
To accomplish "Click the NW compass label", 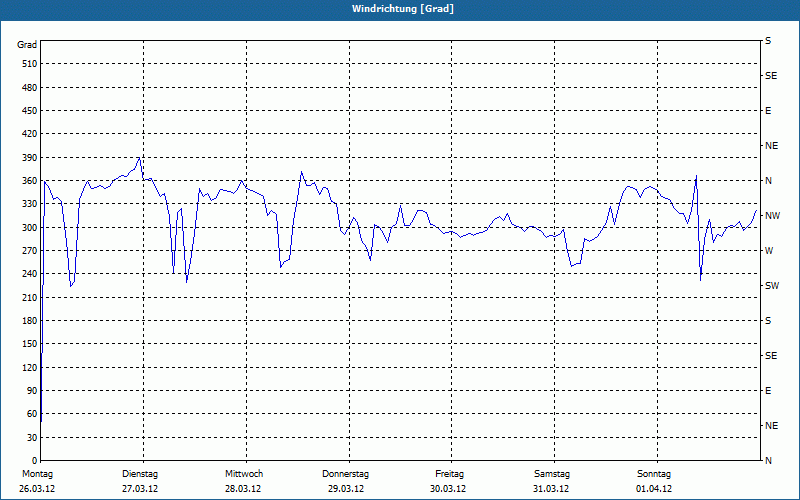I will [772, 216].
